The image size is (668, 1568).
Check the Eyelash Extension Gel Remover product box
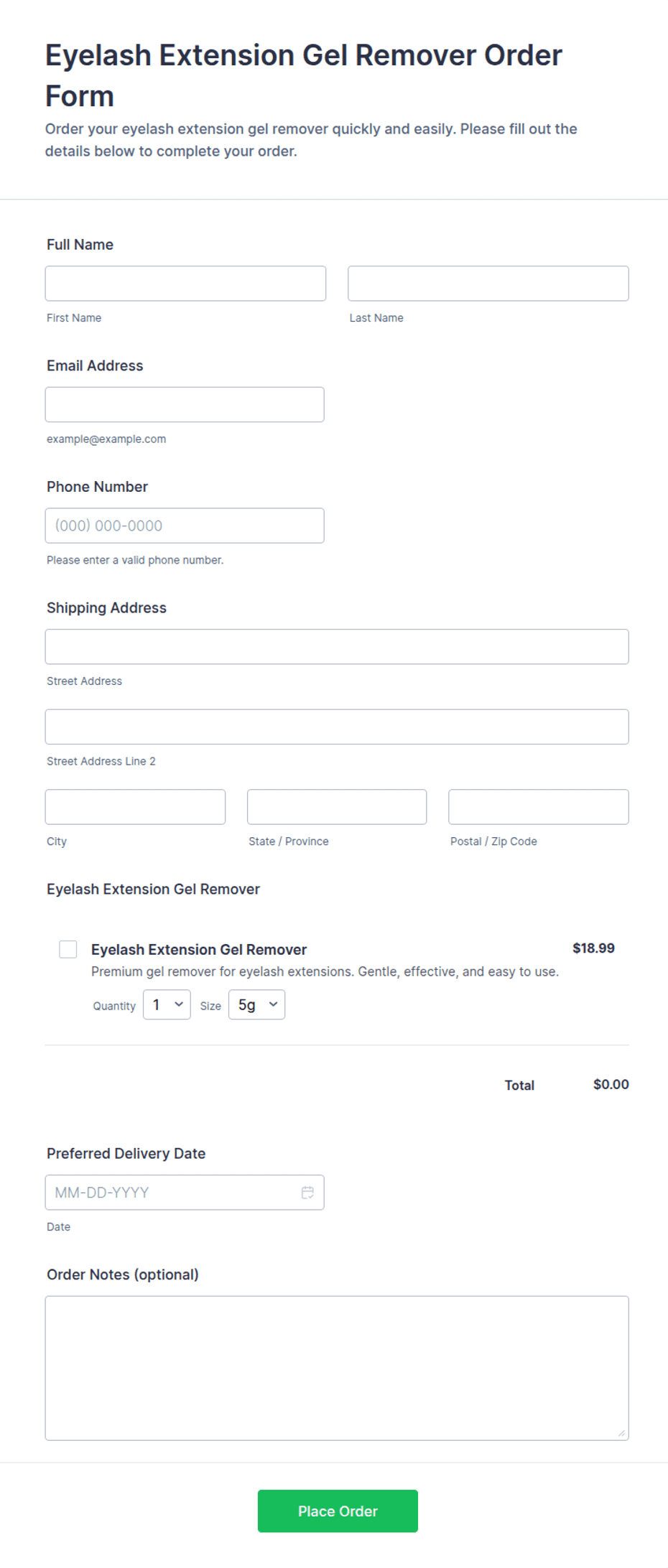coord(68,949)
